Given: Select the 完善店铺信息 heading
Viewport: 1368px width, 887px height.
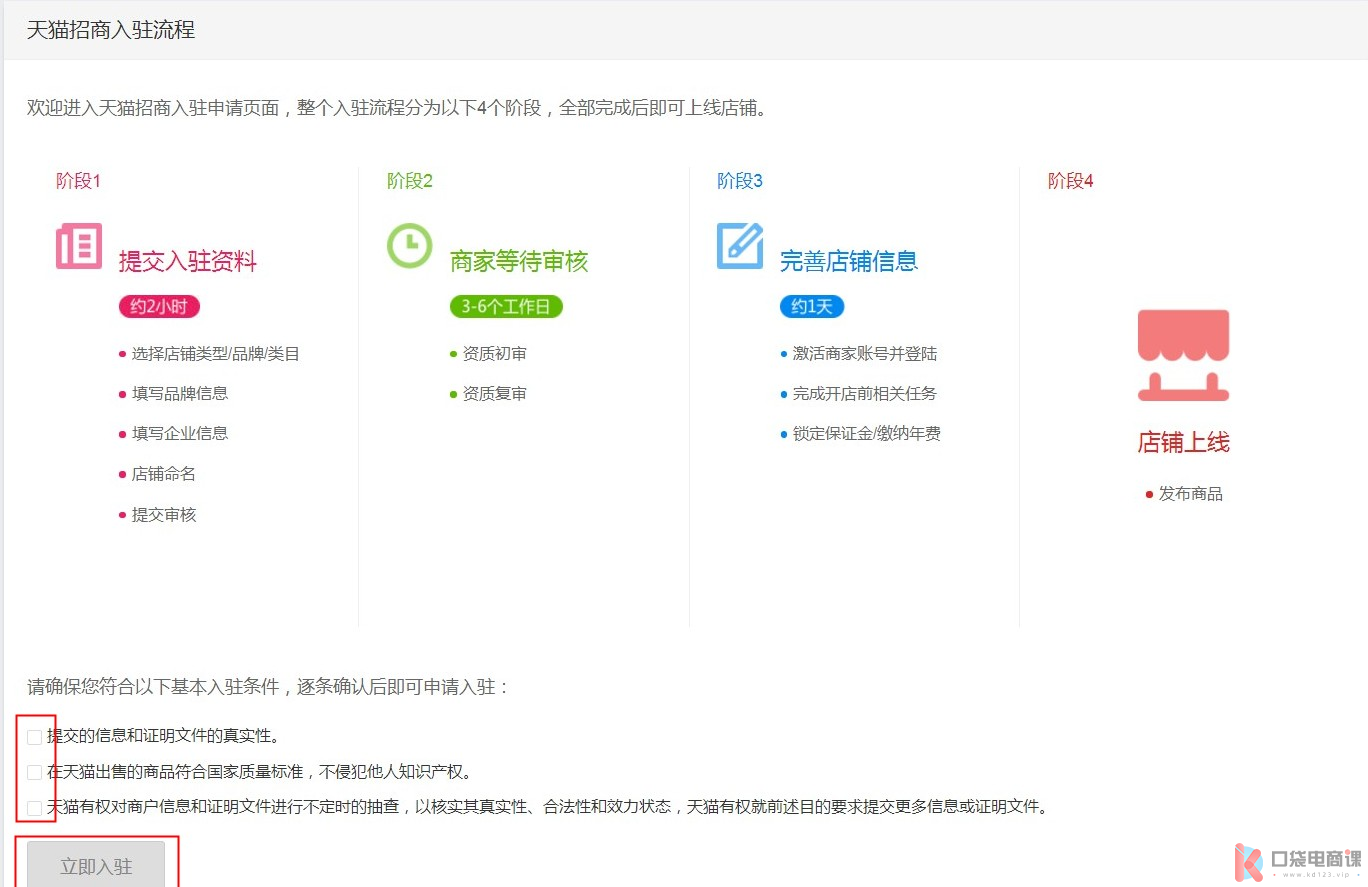Looking at the screenshot, I should [849, 262].
